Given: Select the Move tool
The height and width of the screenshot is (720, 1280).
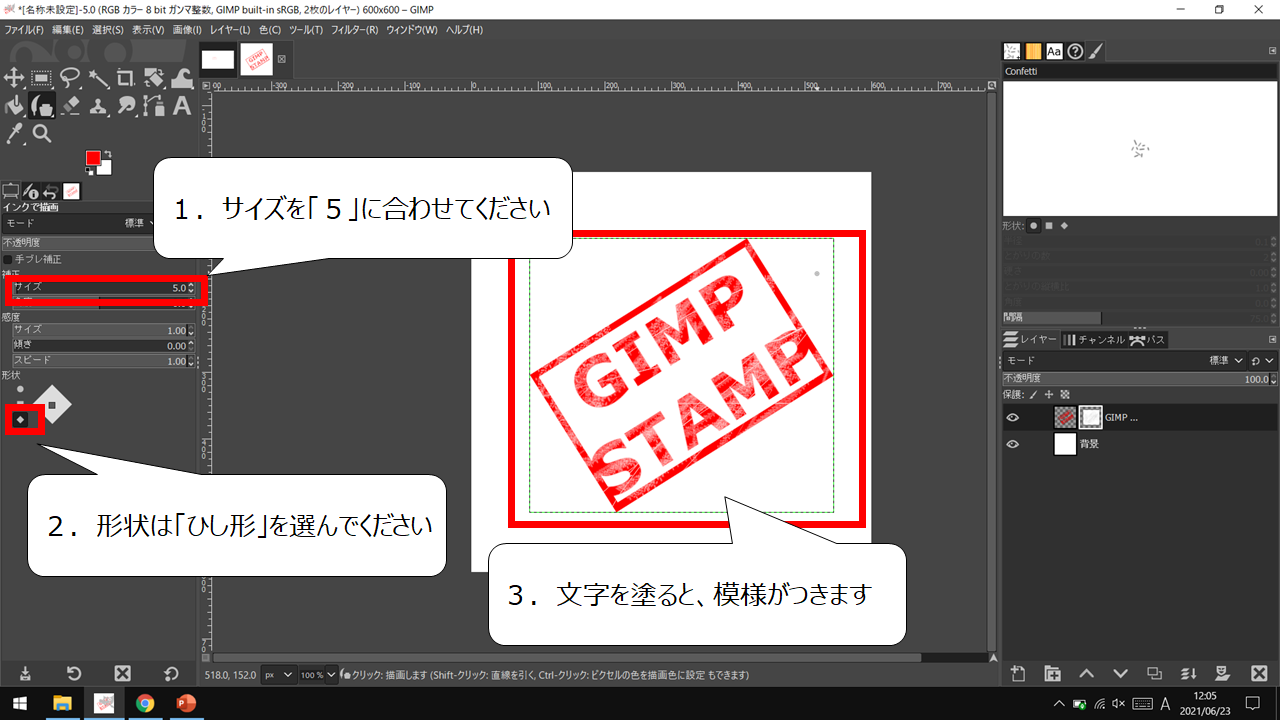Looking at the screenshot, I should click(14, 78).
